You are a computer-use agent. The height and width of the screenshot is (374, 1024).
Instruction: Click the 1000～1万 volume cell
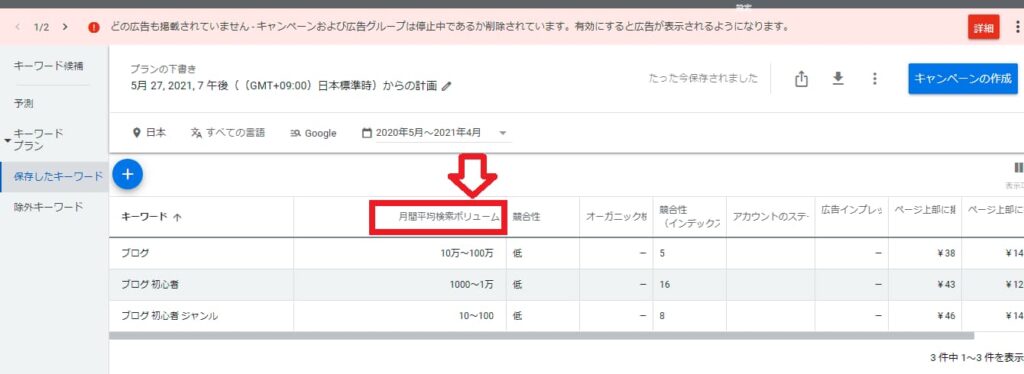[471, 285]
